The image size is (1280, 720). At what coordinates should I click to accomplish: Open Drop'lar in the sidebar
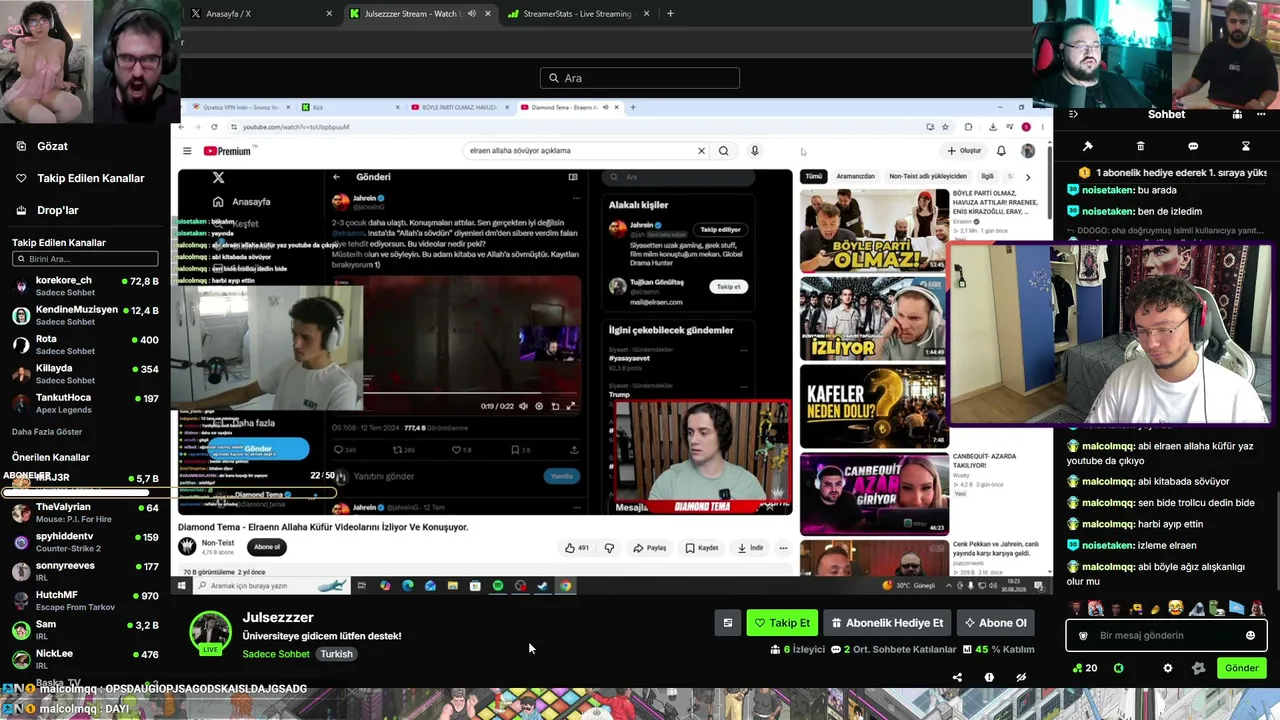(x=47, y=210)
